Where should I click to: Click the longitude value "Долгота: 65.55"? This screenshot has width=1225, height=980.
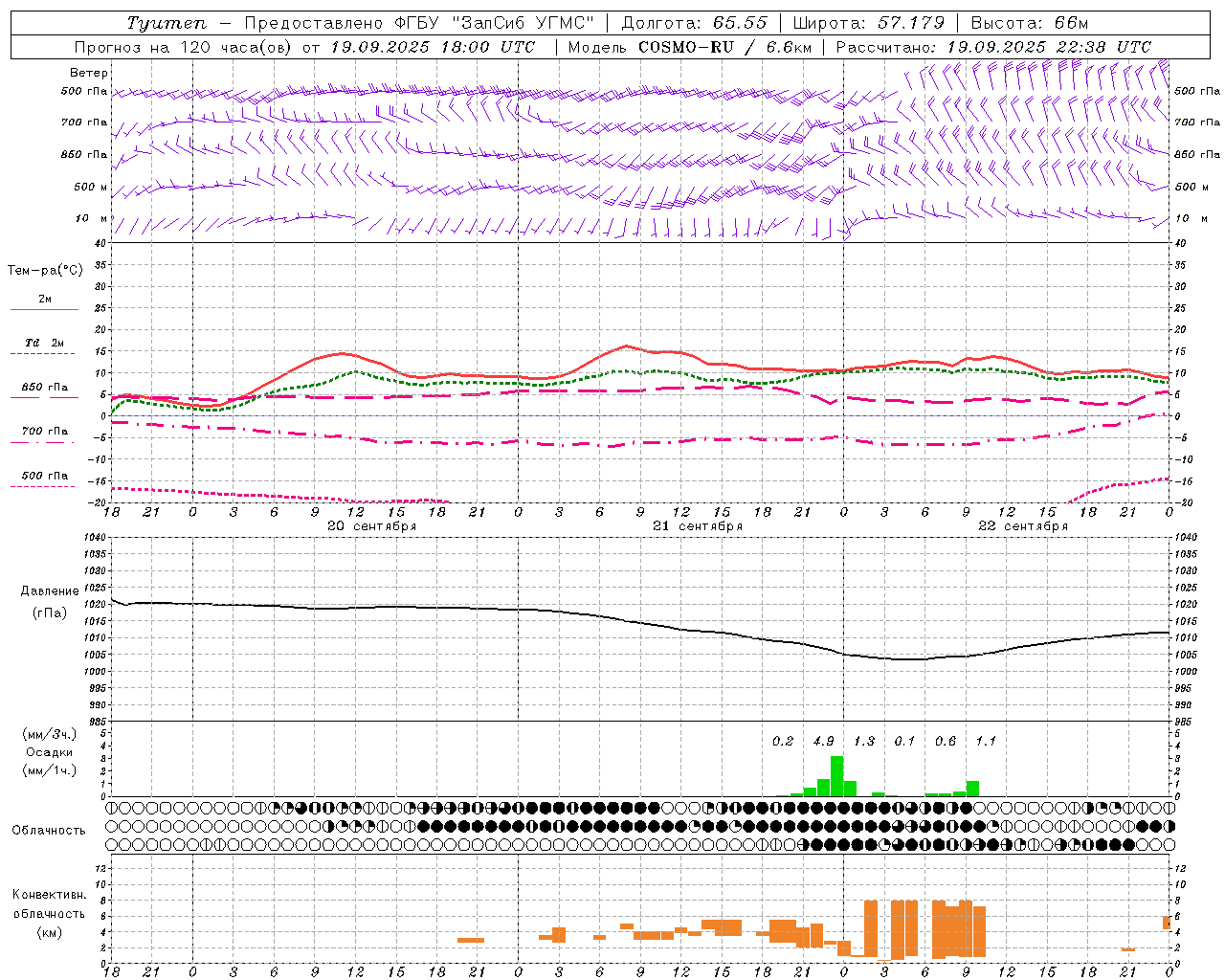coord(694,23)
